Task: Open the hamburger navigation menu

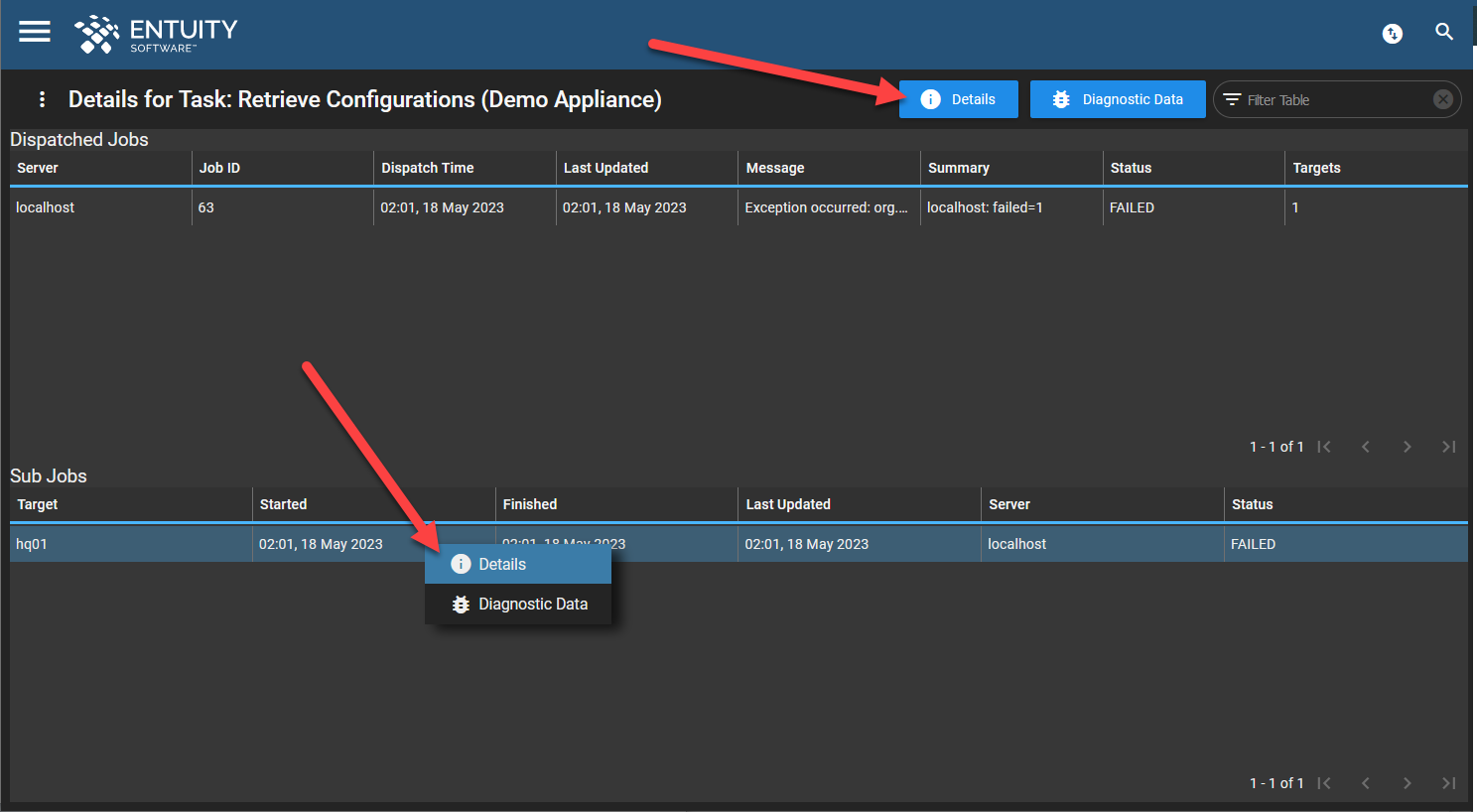Action: [x=34, y=31]
